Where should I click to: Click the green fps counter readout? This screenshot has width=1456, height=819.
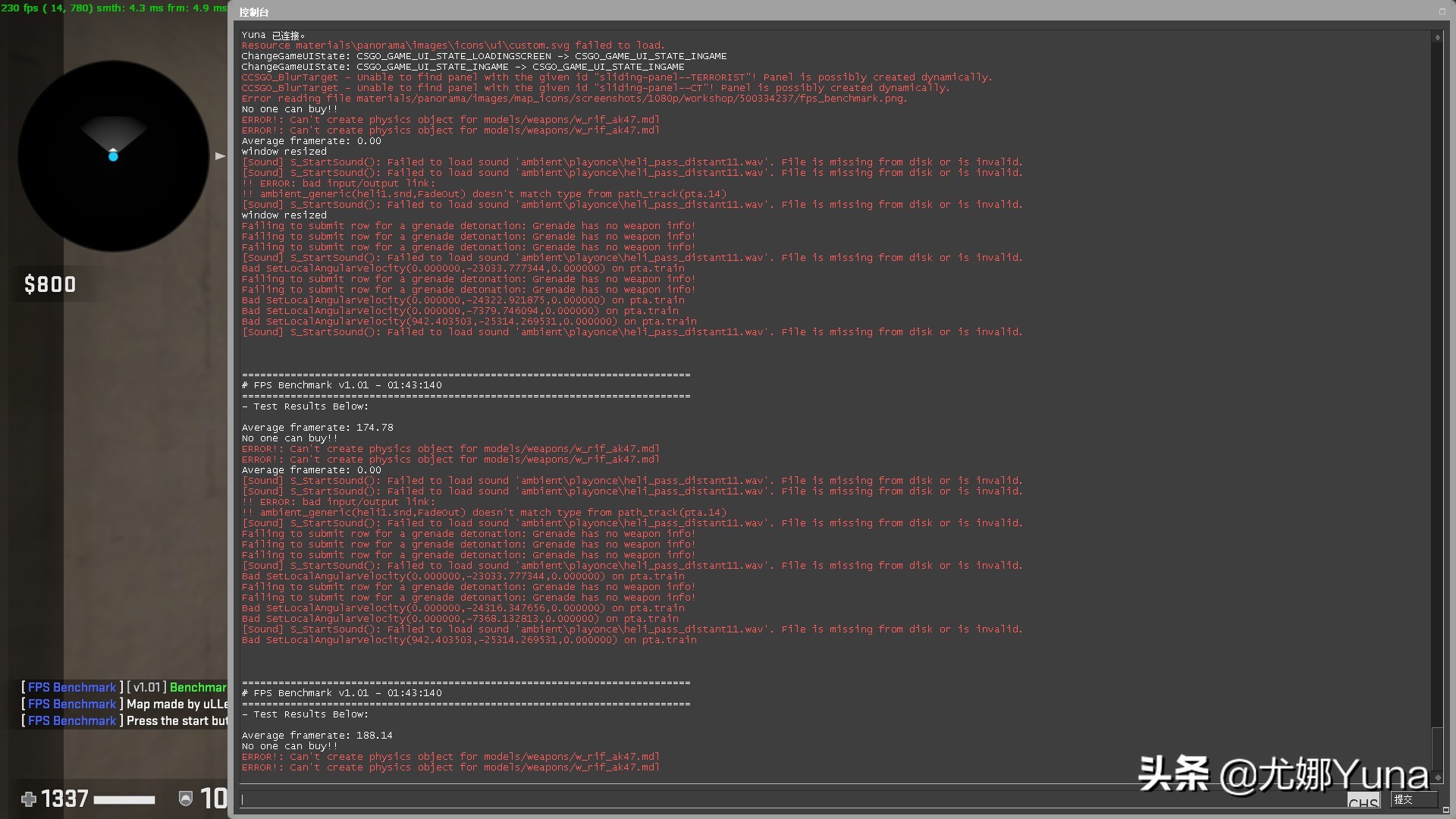coord(114,8)
